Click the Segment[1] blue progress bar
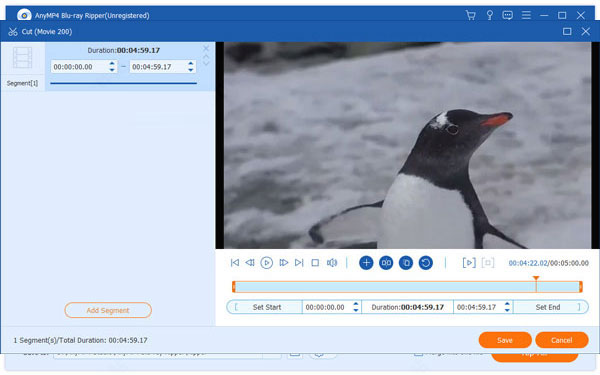This screenshot has height=375, width=600. (123, 83)
